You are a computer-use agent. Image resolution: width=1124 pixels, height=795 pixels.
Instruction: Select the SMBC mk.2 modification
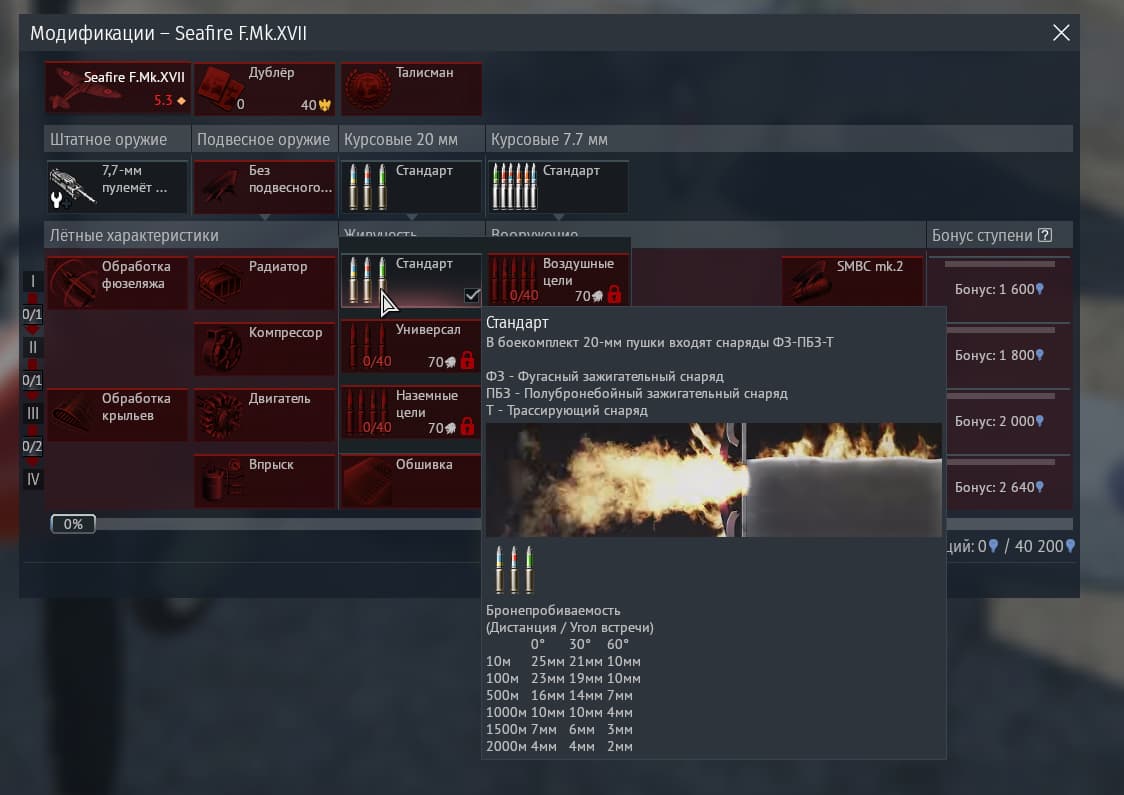pos(852,281)
